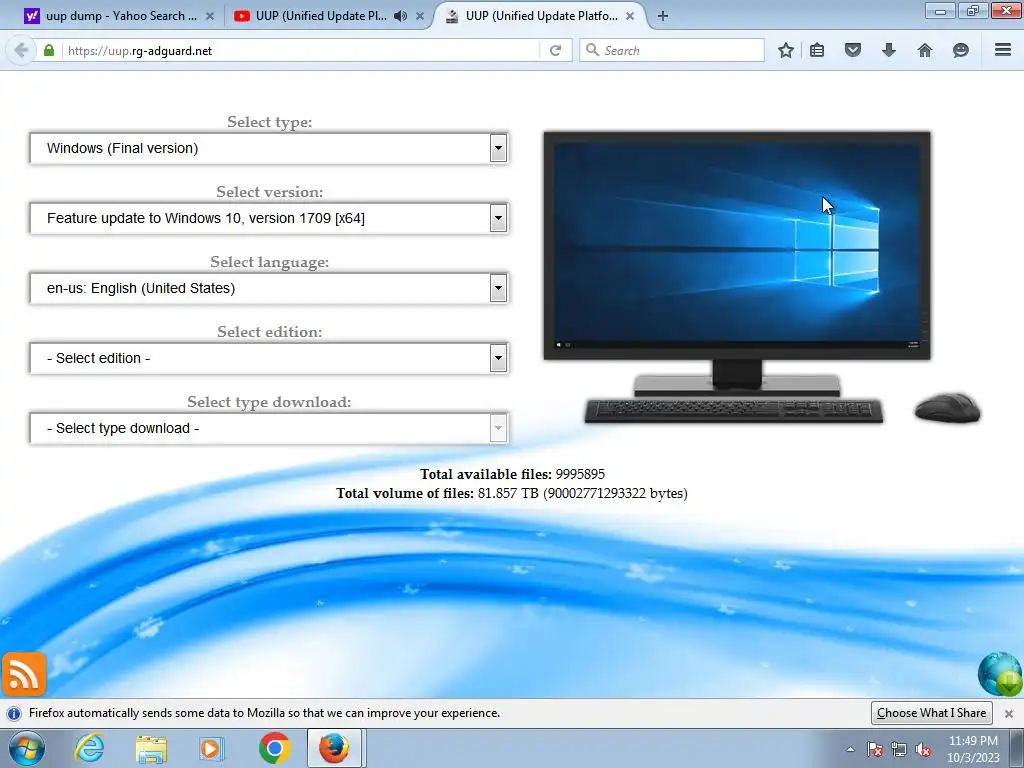Open the Select type download dropdown
This screenshot has width=1024, height=768.
(268, 428)
